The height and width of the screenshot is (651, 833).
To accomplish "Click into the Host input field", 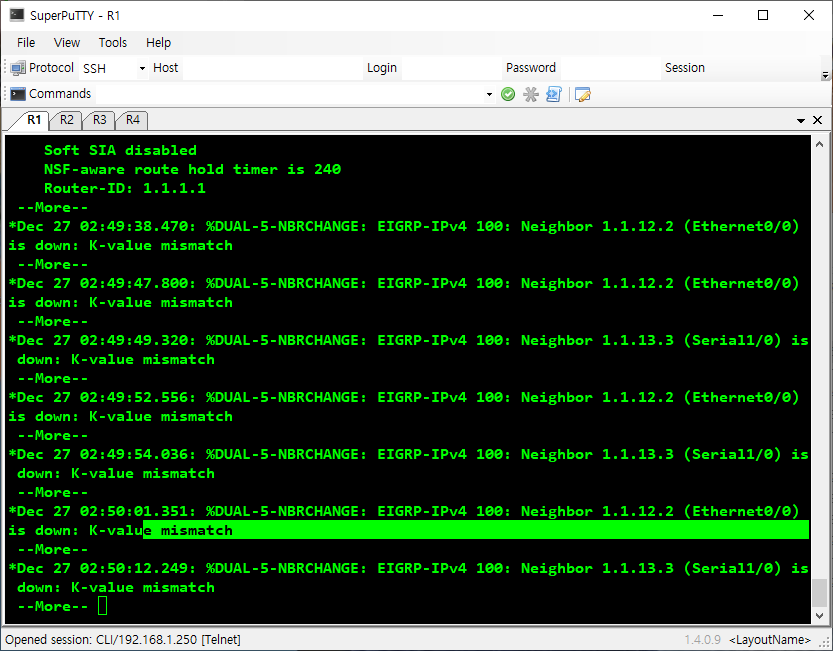I will tap(273, 69).
